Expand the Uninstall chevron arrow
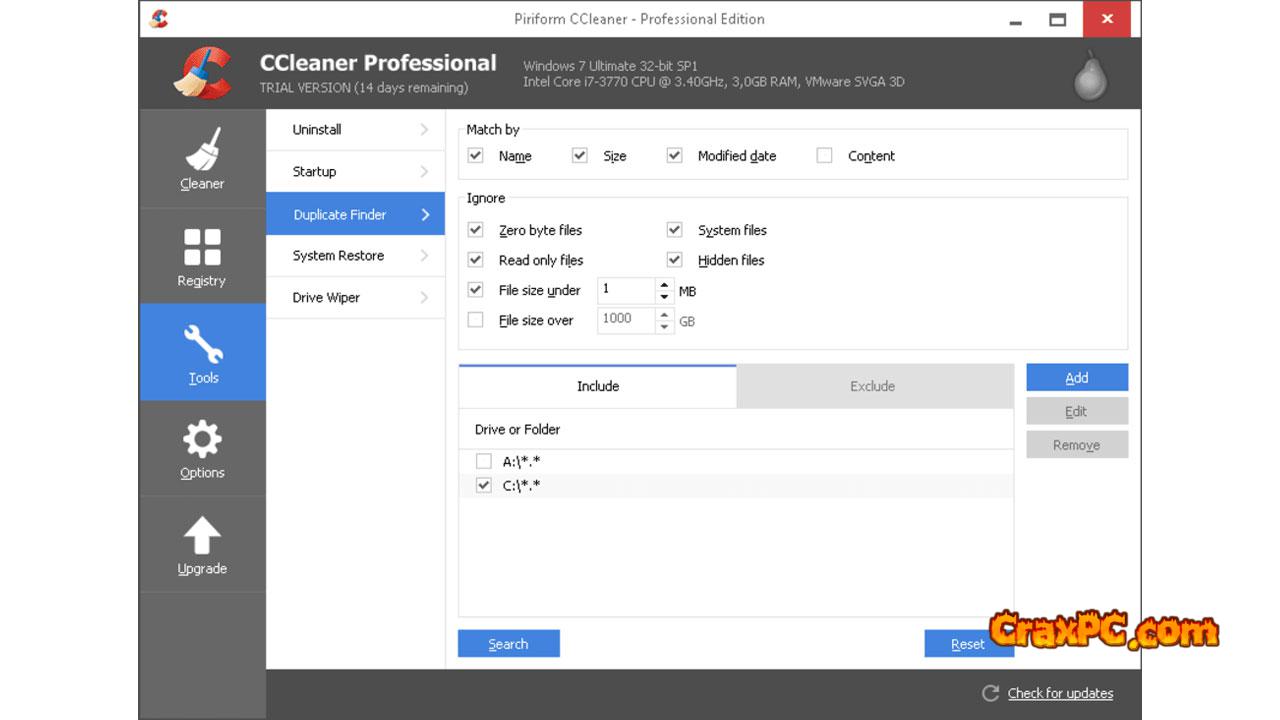 coord(424,130)
